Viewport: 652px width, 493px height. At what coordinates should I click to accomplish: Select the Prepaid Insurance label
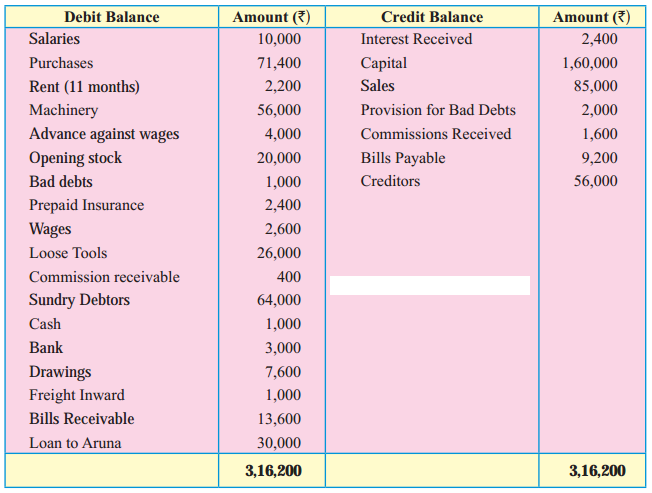click(86, 206)
